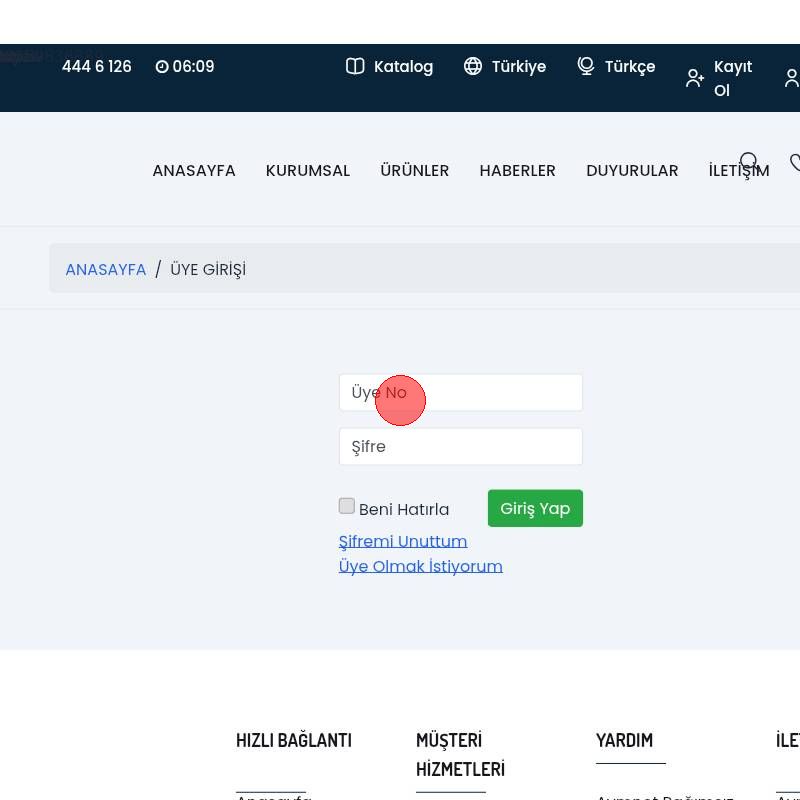The height and width of the screenshot is (800, 800).
Task: Click the clock icon beside 06:09
Action: point(162,67)
